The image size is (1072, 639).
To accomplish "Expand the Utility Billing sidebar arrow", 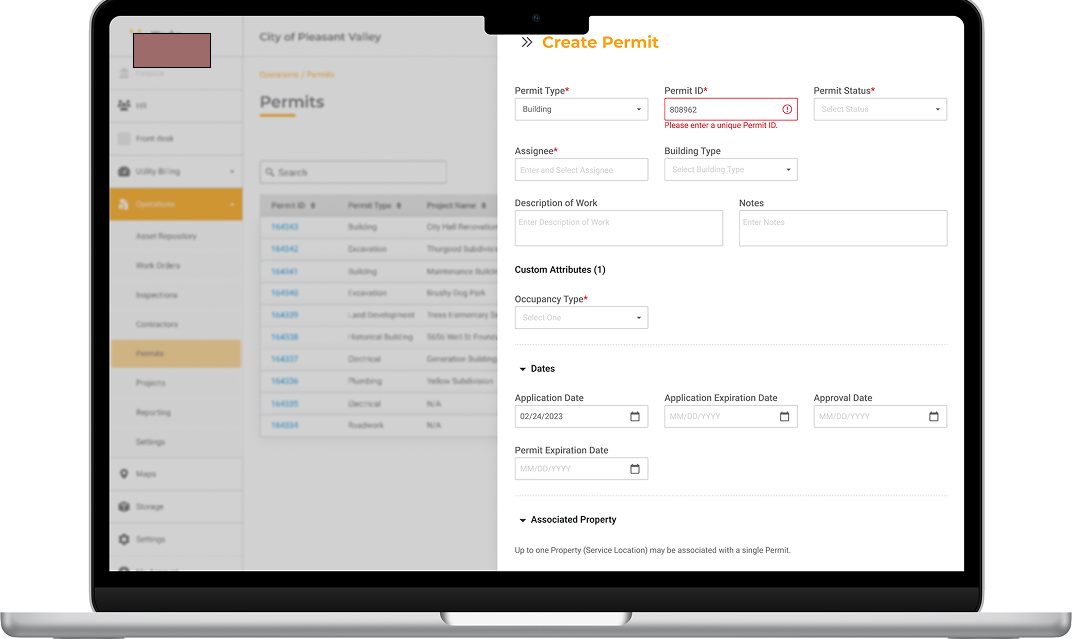I will (232, 172).
